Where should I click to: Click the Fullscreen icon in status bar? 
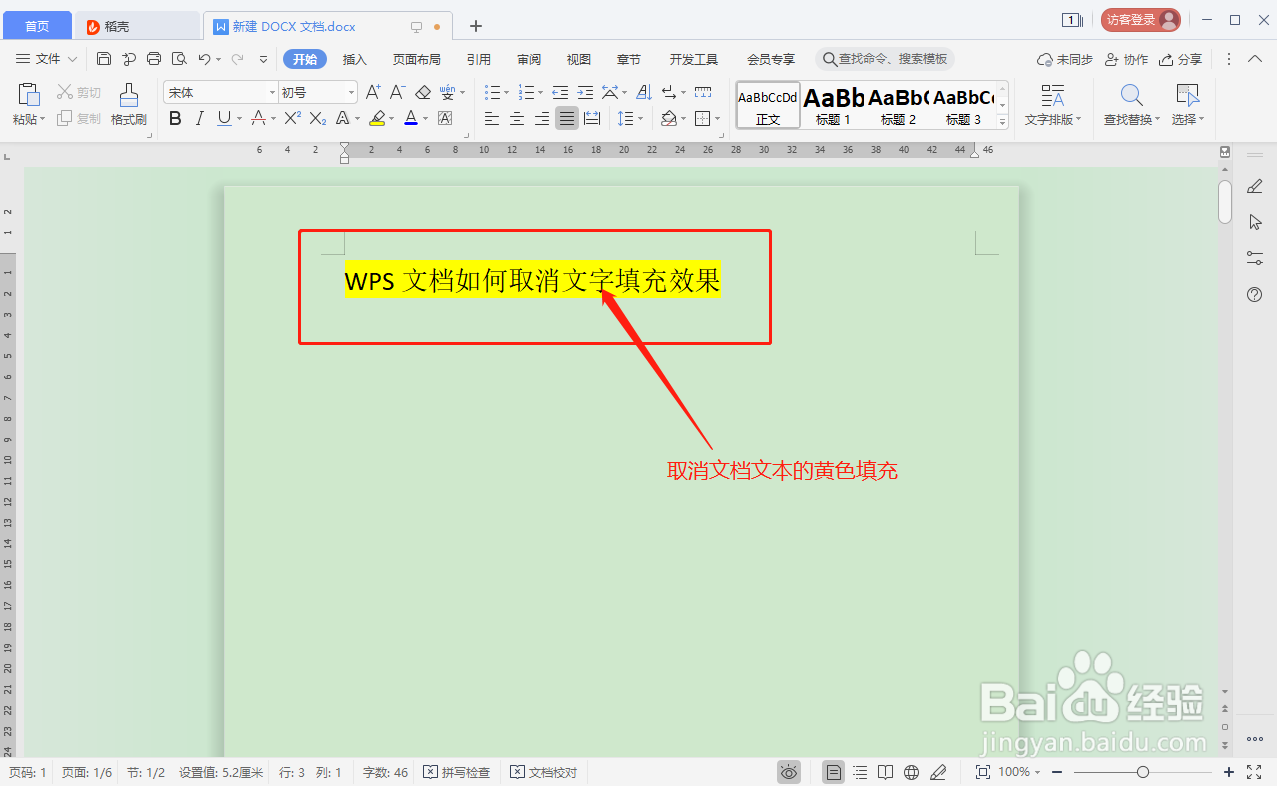[x=1255, y=772]
